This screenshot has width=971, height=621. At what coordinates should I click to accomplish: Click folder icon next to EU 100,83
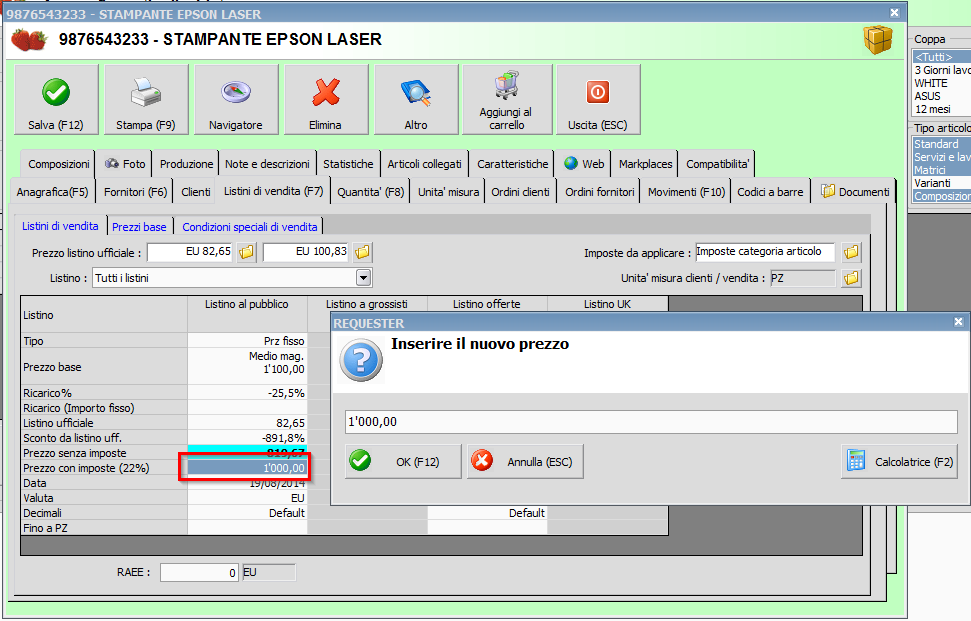tap(362, 252)
